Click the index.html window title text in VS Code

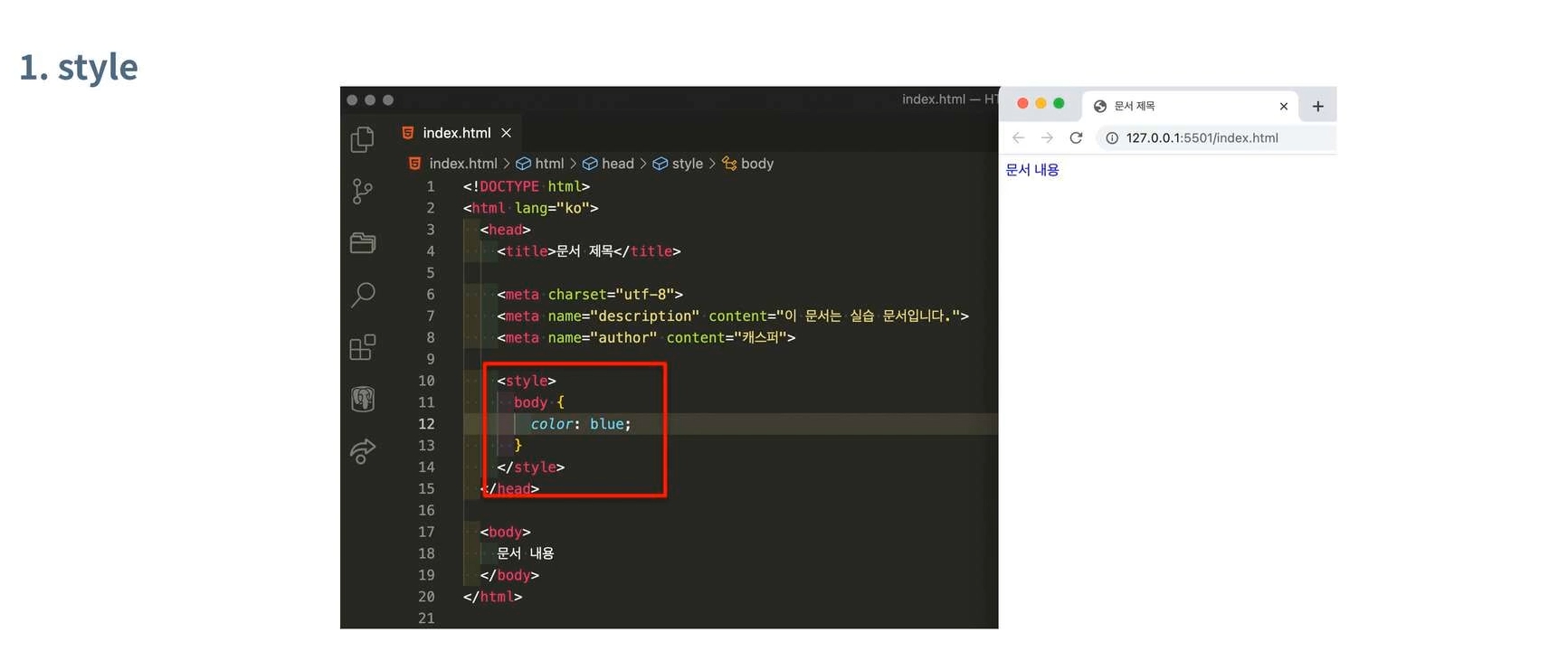(x=949, y=99)
